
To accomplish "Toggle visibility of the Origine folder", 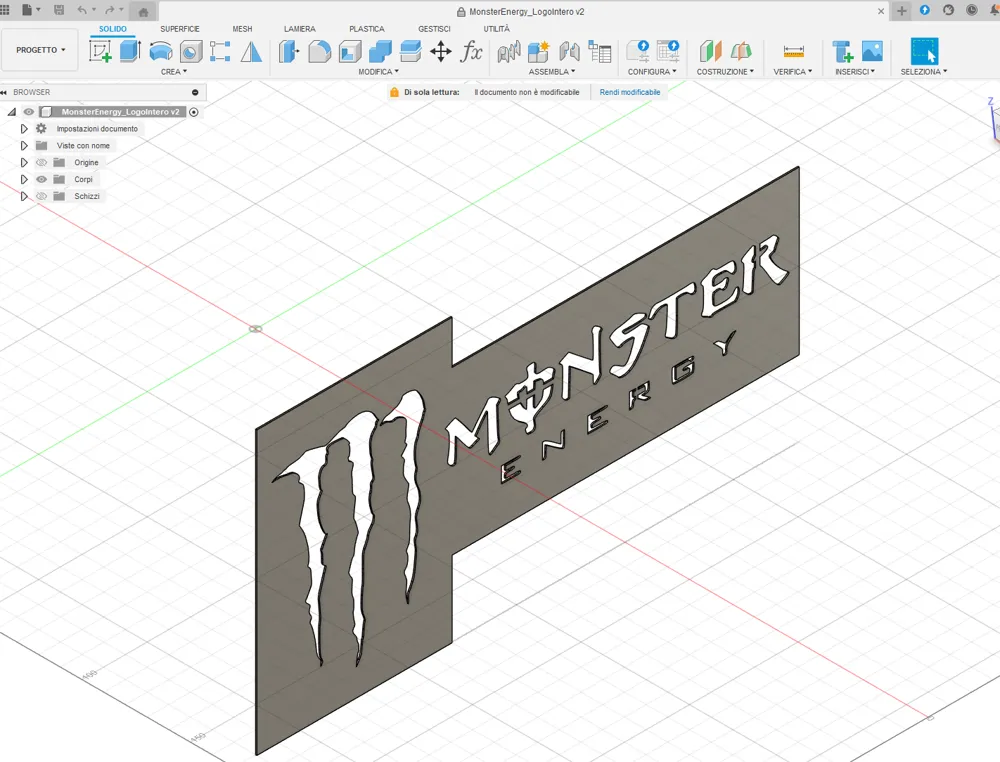I will (41, 163).
